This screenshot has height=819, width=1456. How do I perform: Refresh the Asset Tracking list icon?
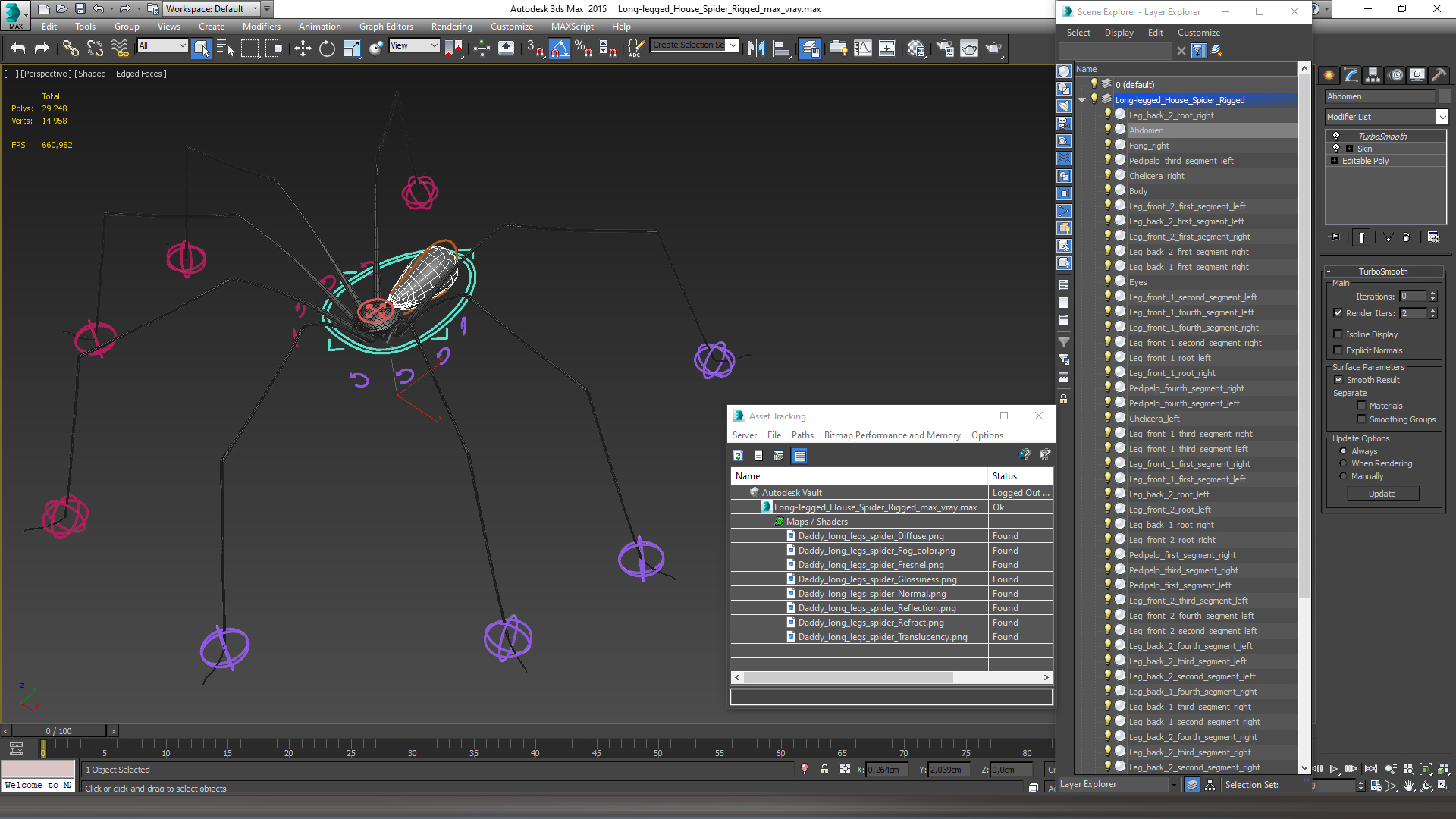coord(738,456)
